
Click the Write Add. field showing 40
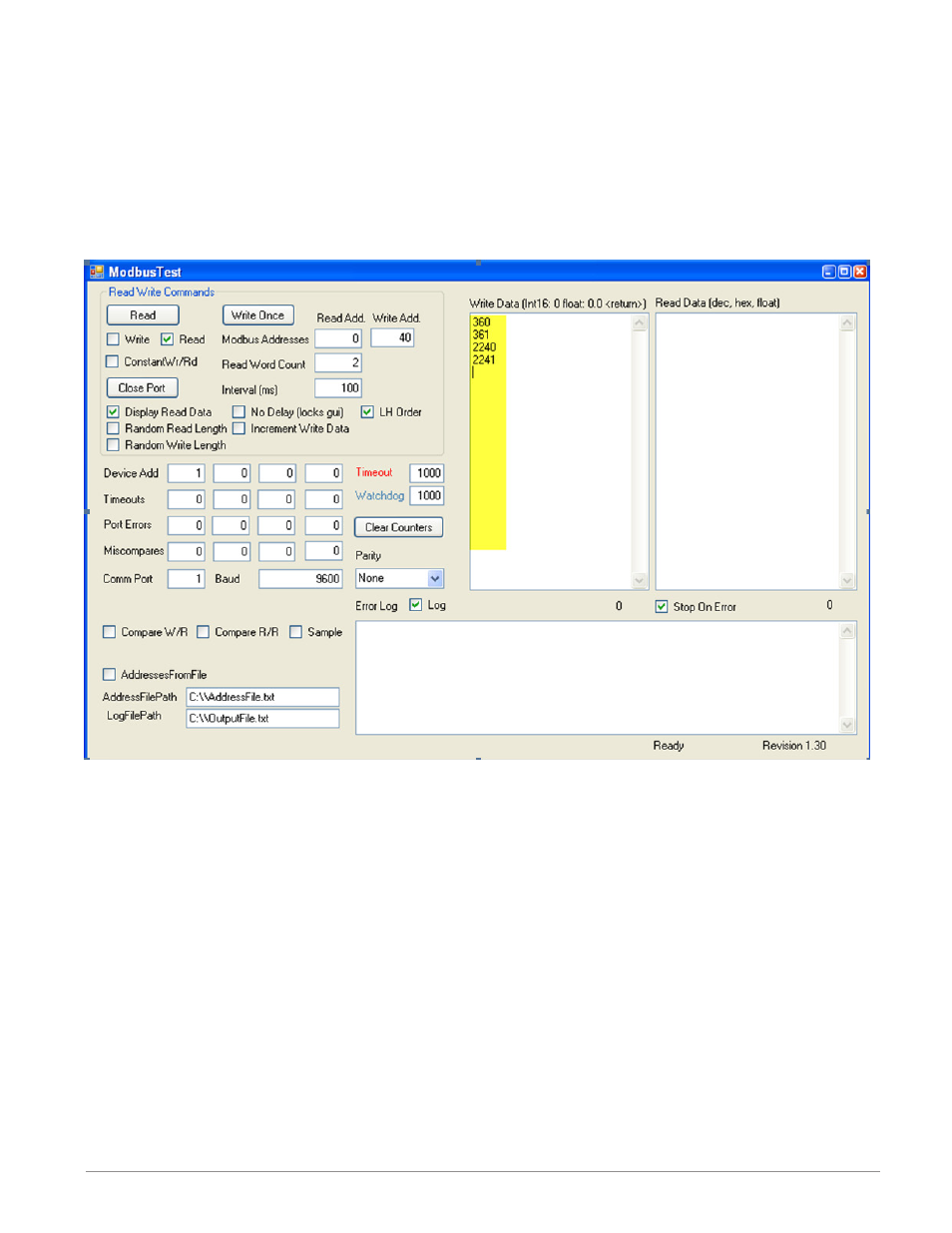[392, 338]
